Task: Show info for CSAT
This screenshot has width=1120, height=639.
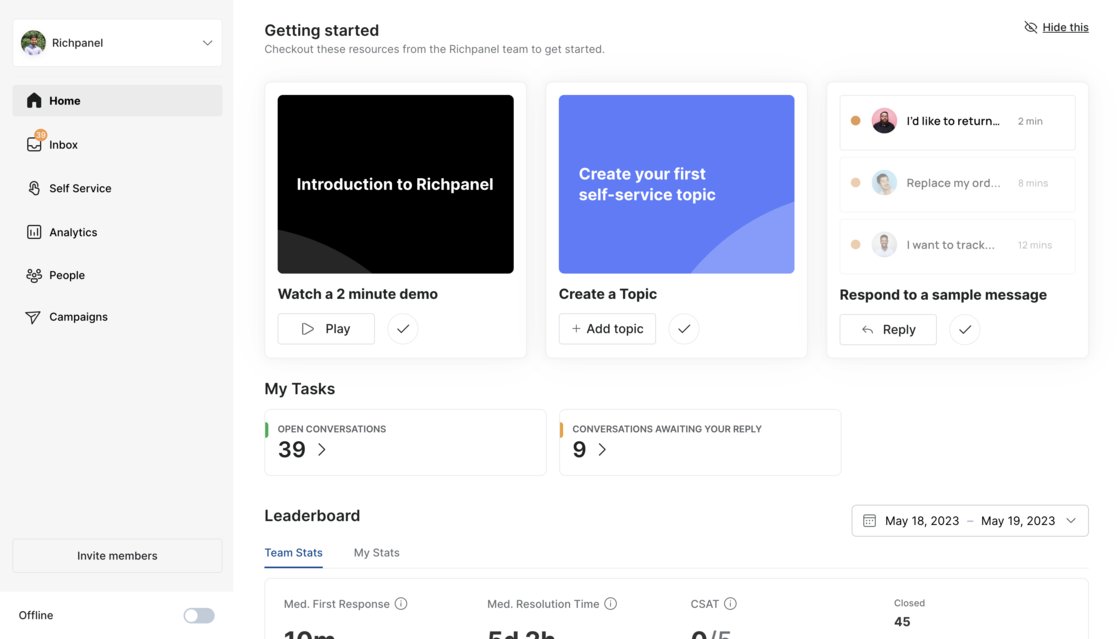Action: tap(730, 604)
